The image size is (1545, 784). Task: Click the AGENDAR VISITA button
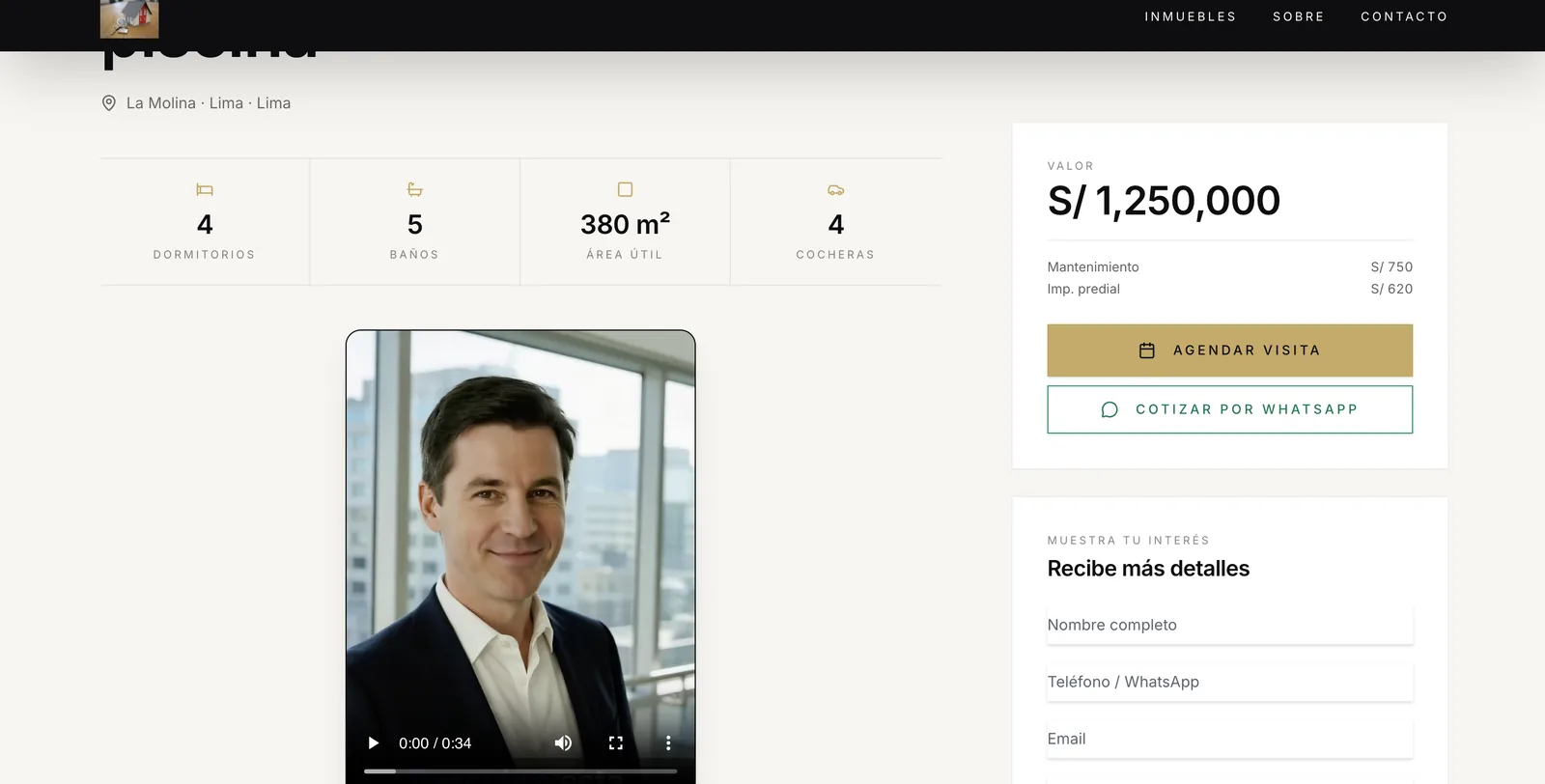tap(1230, 350)
